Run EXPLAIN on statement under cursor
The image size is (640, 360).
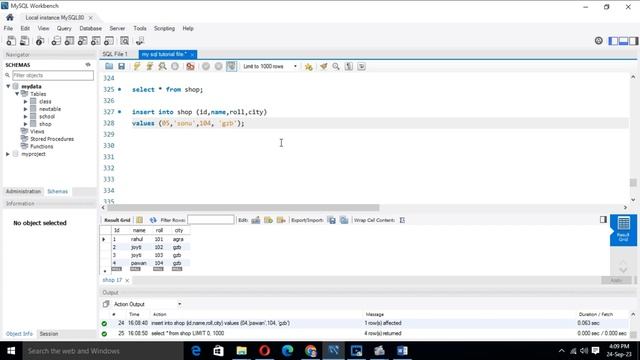[162, 66]
